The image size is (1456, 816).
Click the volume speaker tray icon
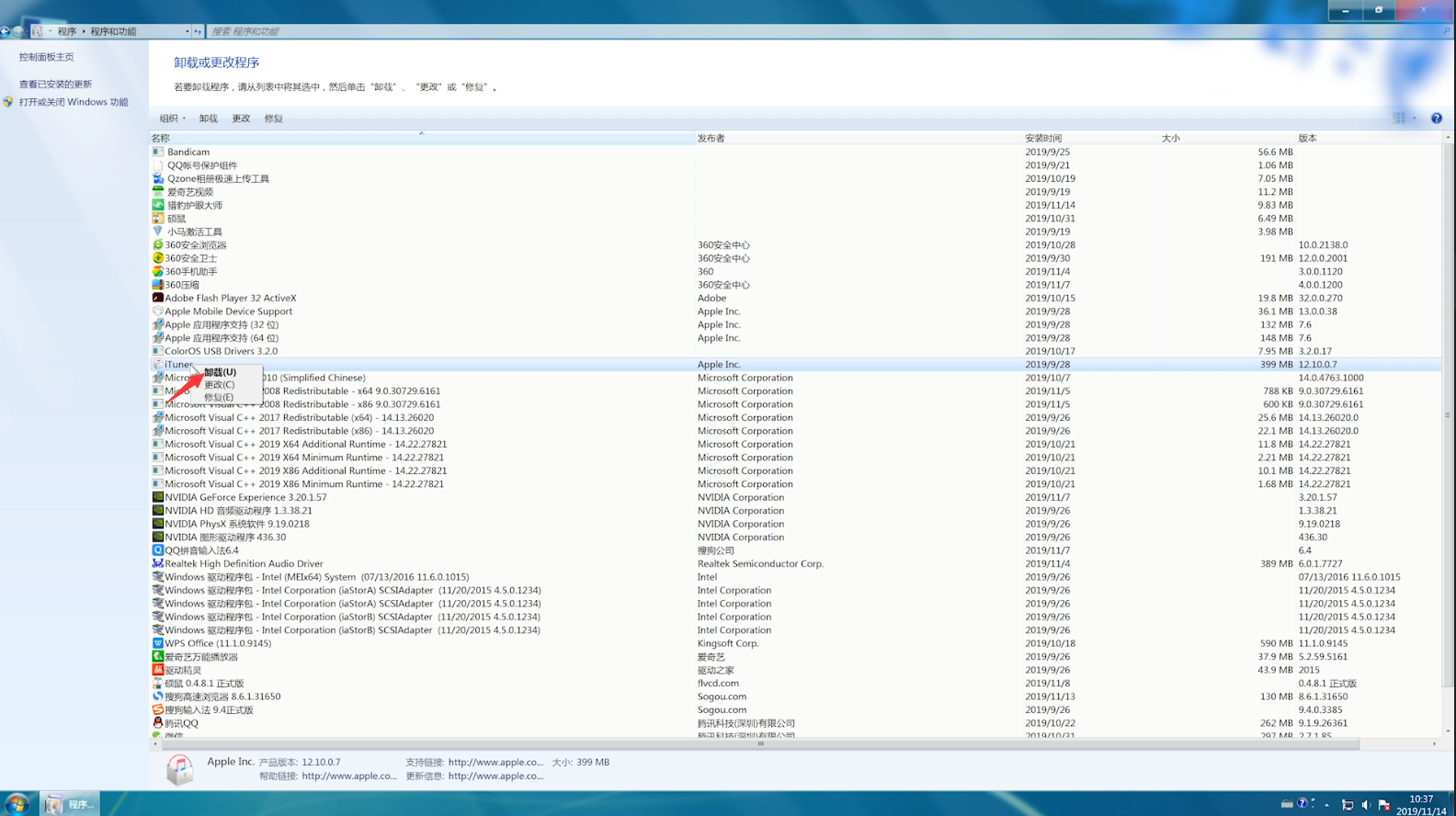tap(1366, 804)
